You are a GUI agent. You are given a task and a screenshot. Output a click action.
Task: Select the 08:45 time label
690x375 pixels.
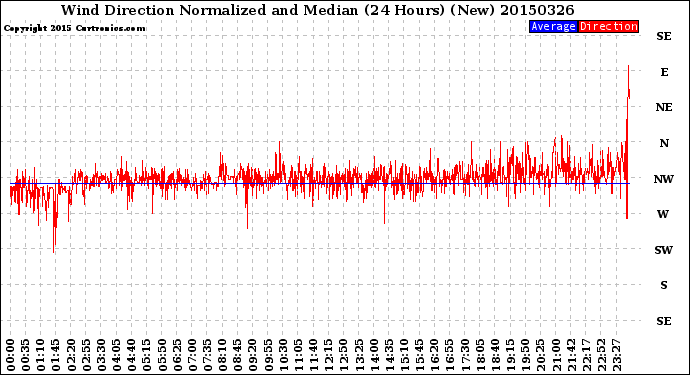click(x=238, y=355)
